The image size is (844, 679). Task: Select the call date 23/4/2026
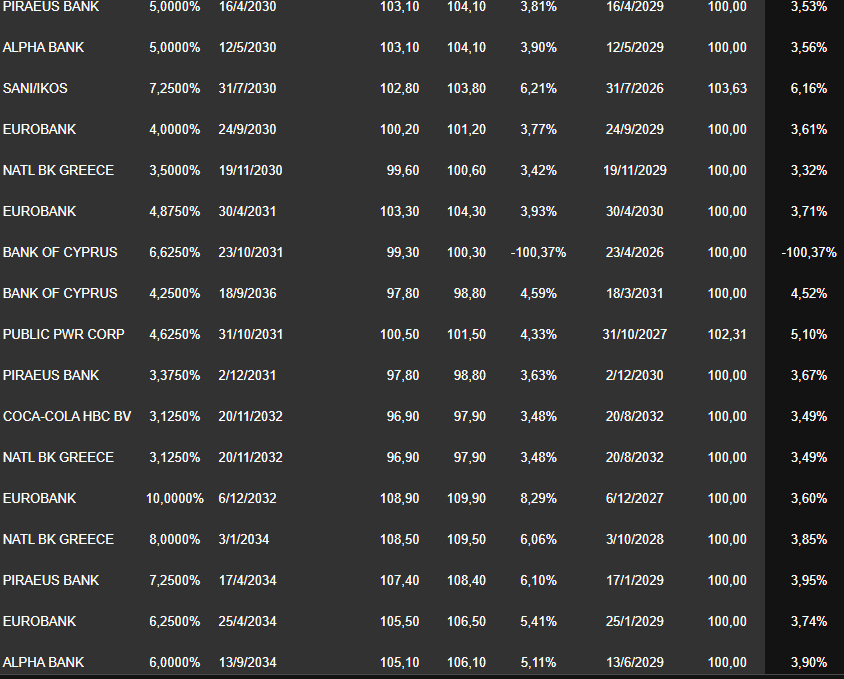pyautogui.click(x=635, y=252)
